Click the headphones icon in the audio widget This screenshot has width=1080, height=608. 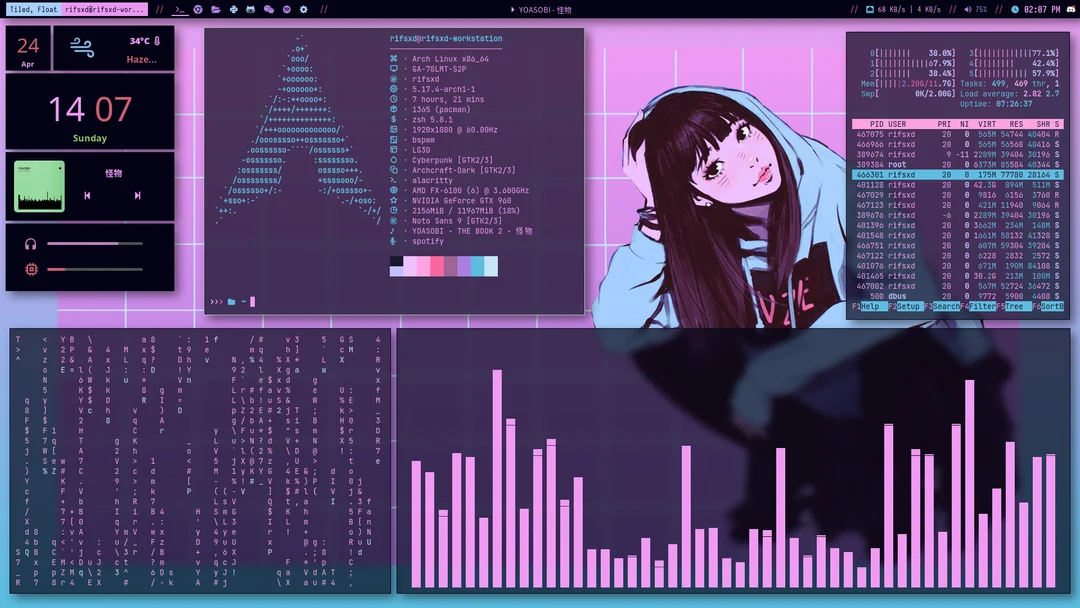[31, 244]
